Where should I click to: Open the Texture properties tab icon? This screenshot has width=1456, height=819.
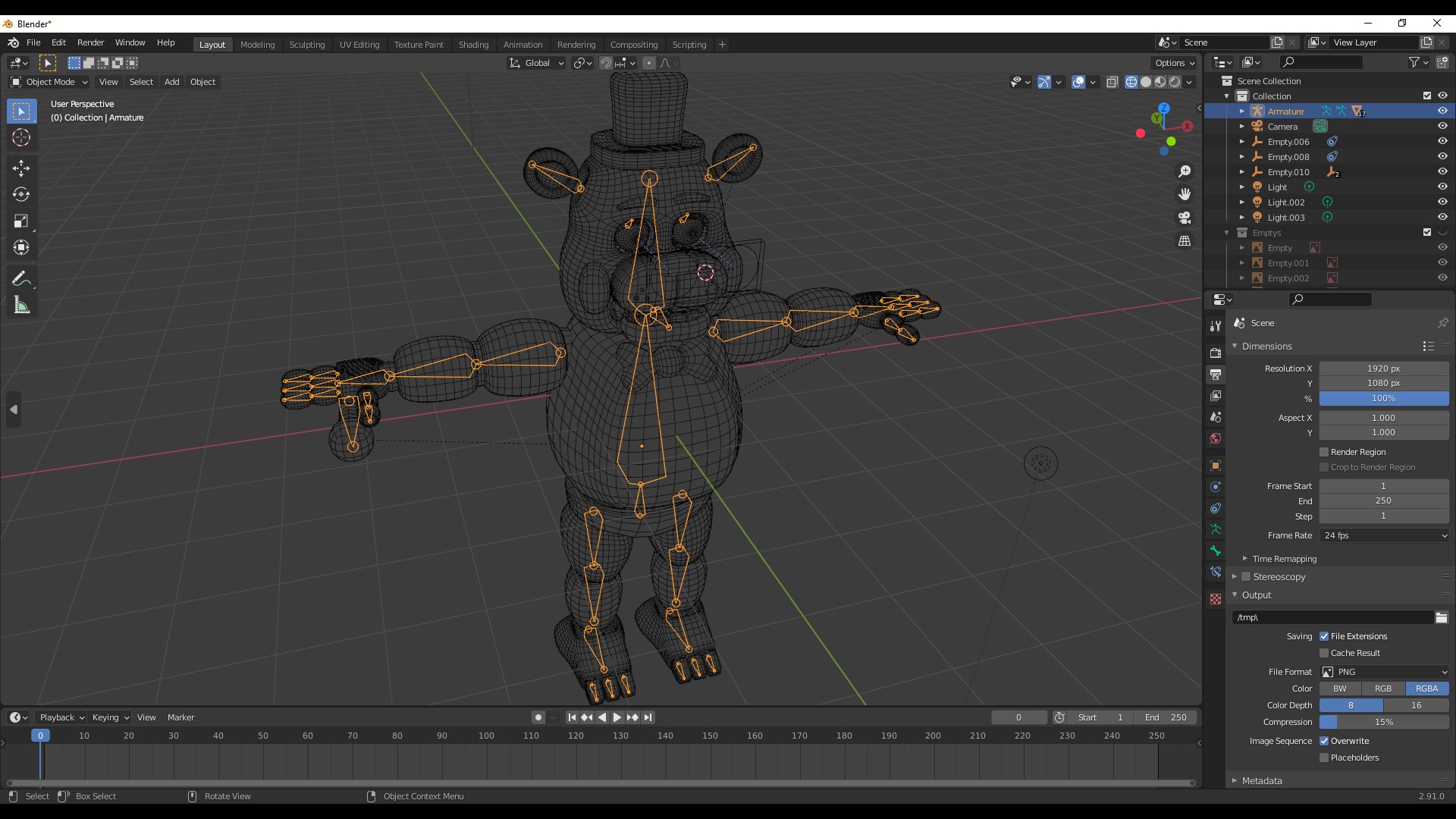pyautogui.click(x=1216, y=599)
